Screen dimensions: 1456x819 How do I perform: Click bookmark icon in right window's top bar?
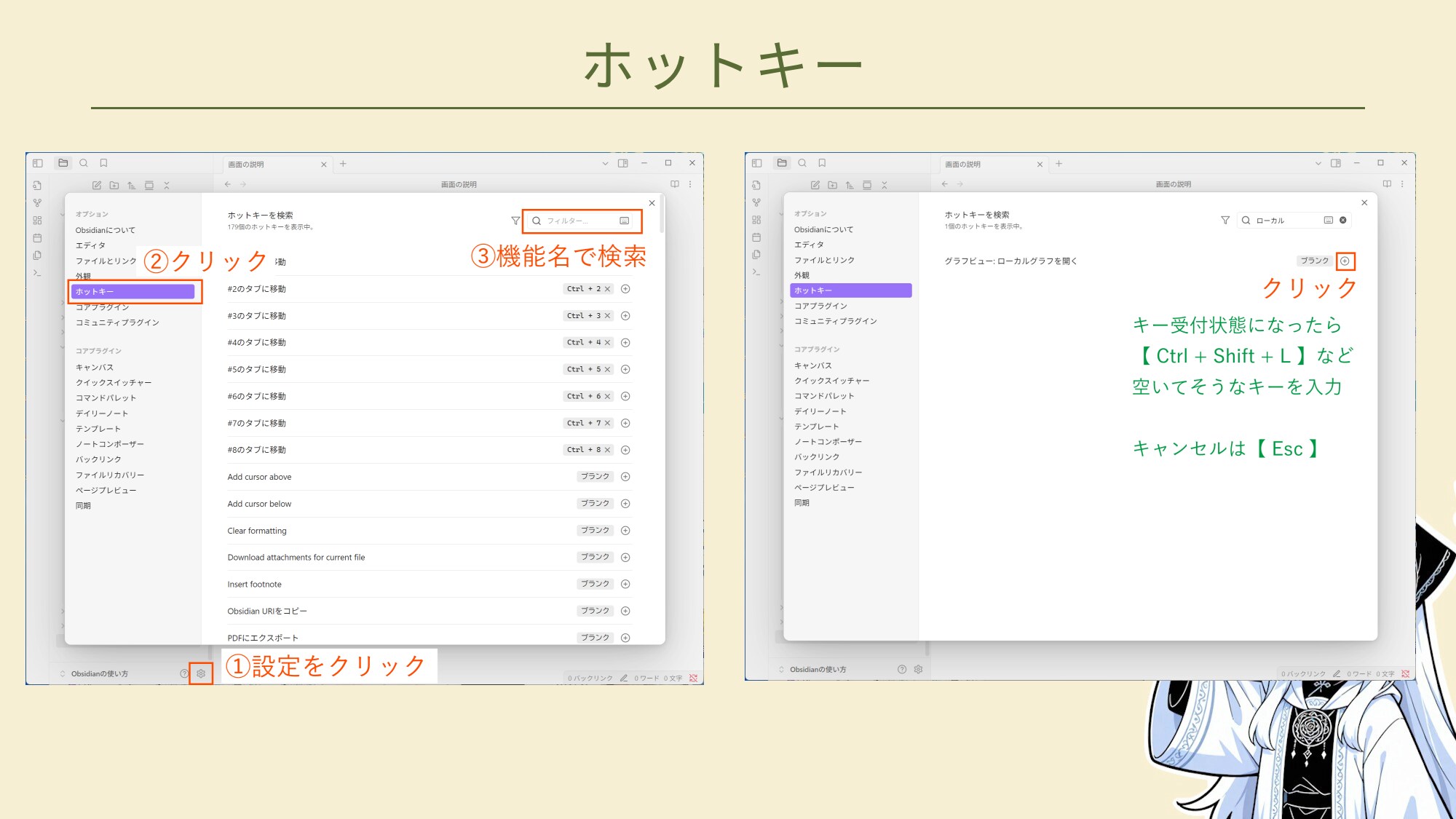(822, 163)
